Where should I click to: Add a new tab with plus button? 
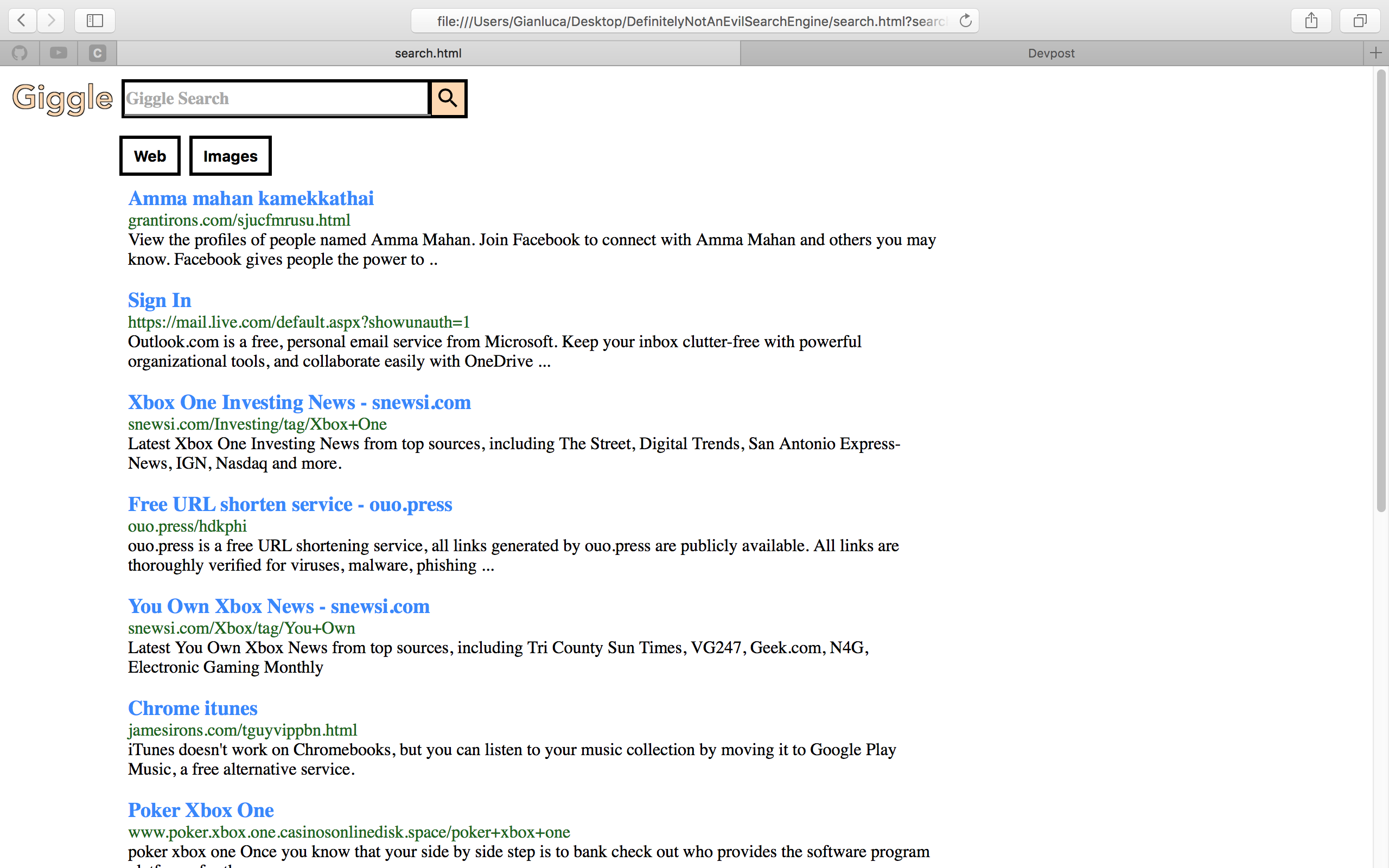click(1376, 53)
